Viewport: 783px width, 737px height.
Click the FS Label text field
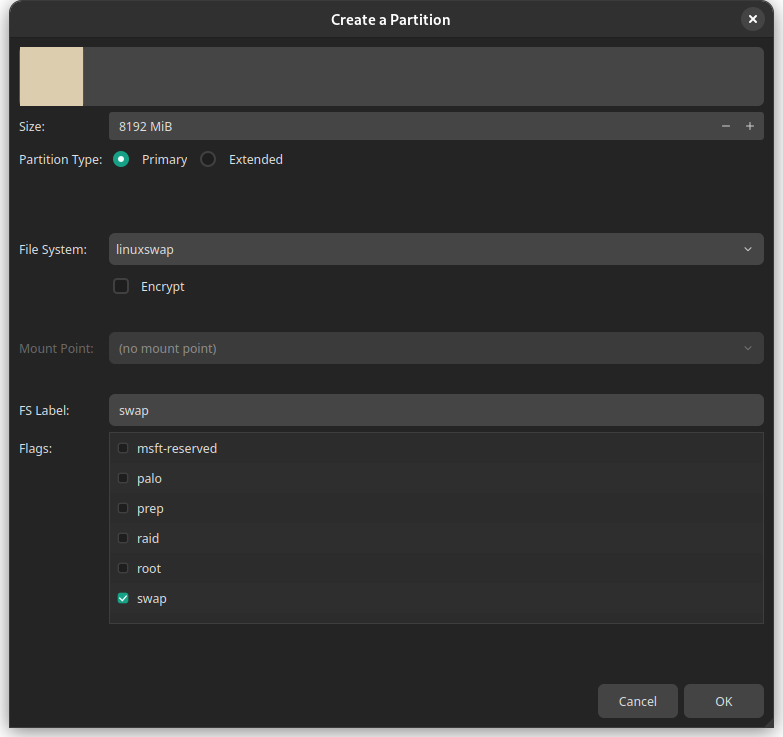[436, 410]
